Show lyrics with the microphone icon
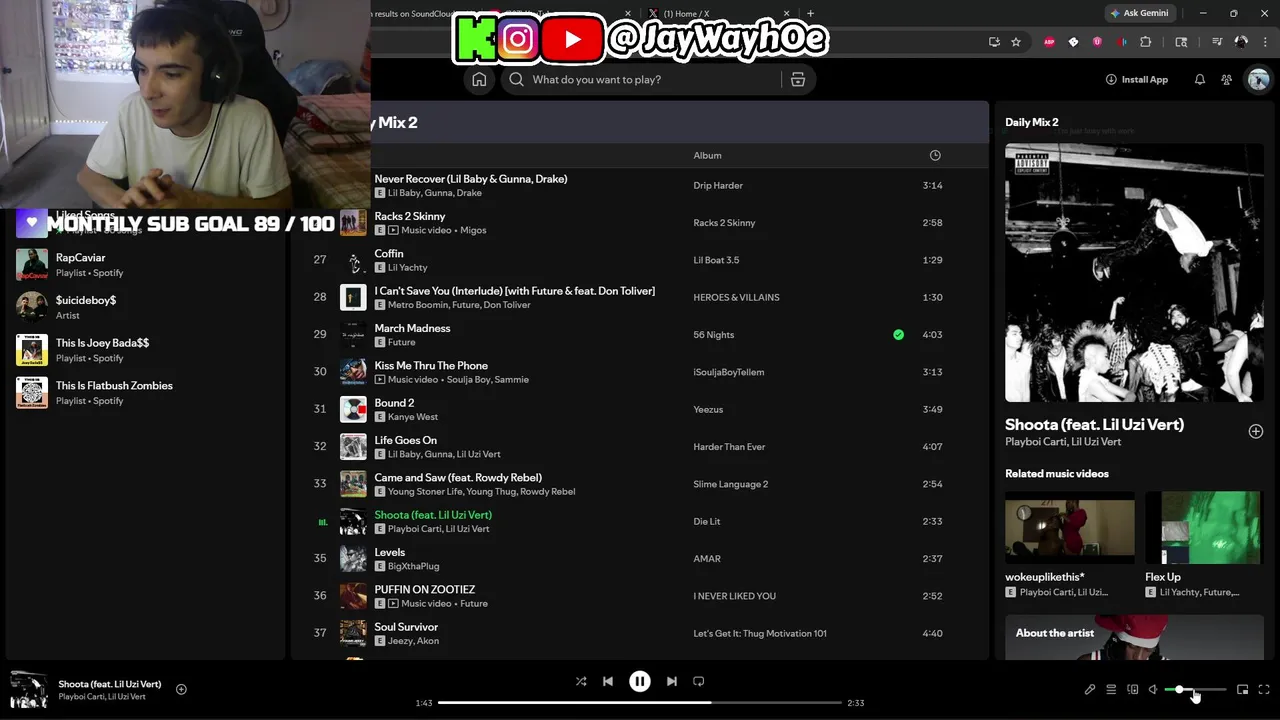1280x720 pixels. click(1090, 689)
